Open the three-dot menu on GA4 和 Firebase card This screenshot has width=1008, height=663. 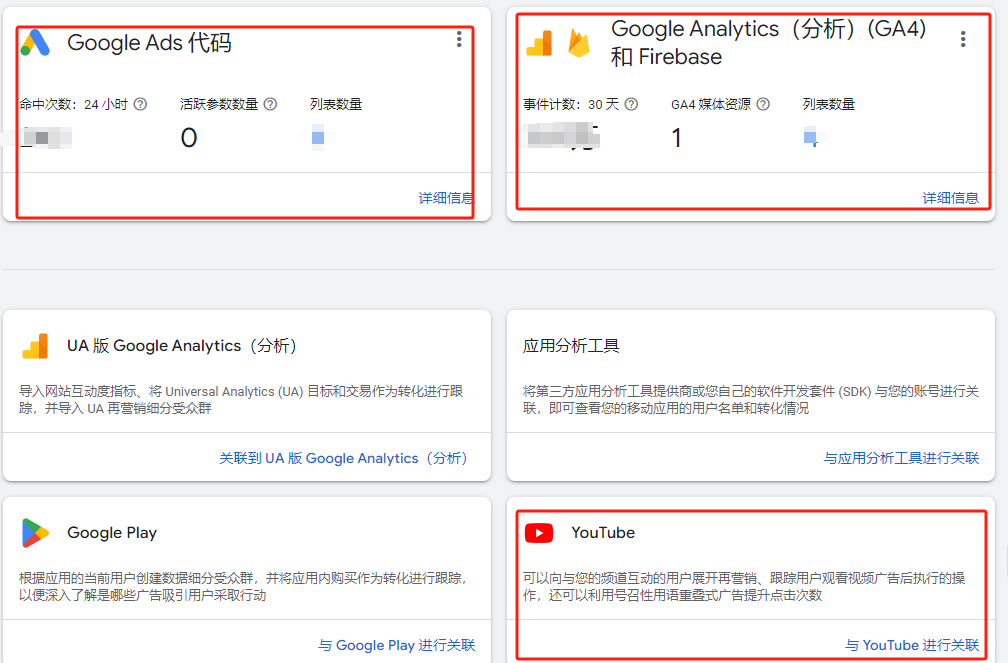click(x=963, y=39)
